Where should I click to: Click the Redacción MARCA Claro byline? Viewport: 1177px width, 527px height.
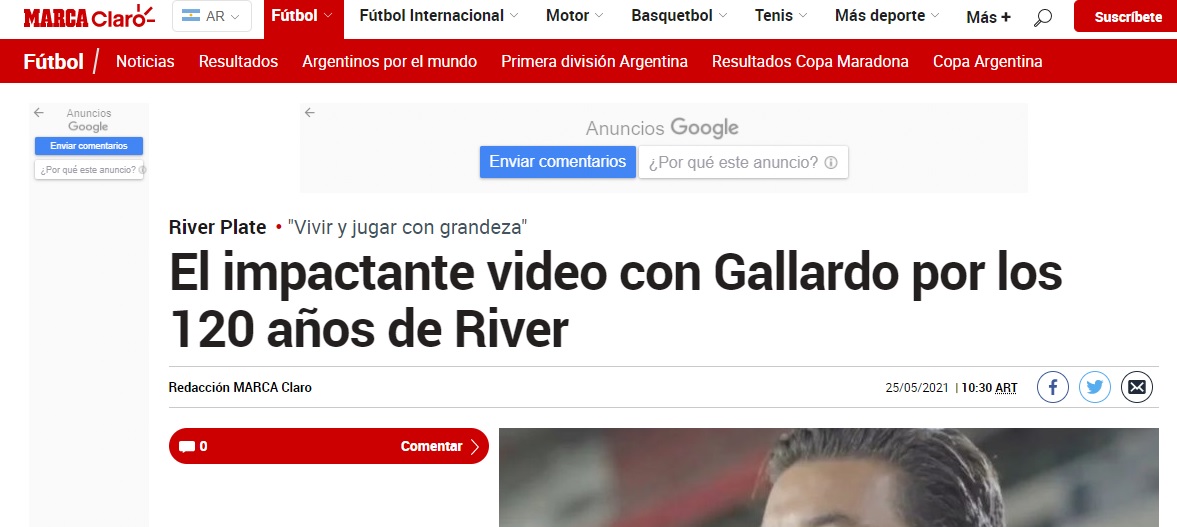tap(240, 387)
